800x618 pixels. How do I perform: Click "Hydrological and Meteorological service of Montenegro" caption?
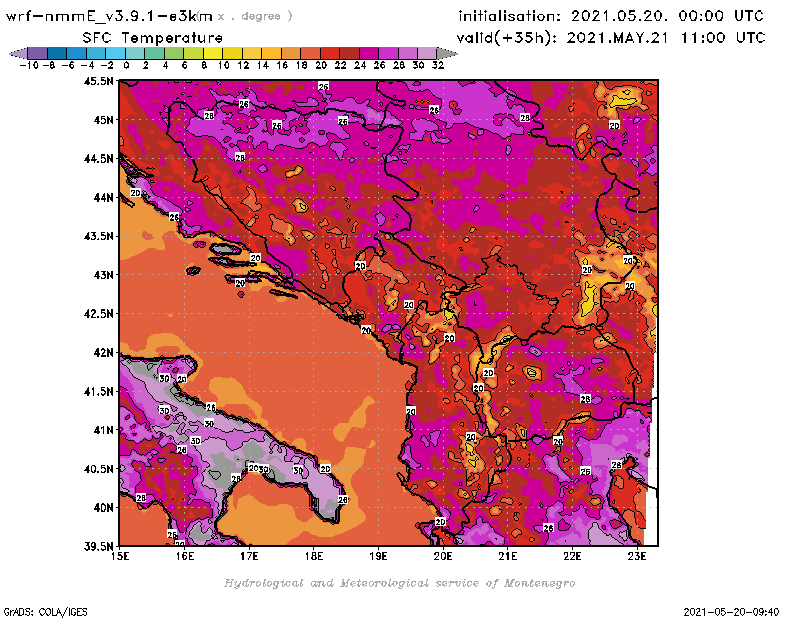coord(399,583)
